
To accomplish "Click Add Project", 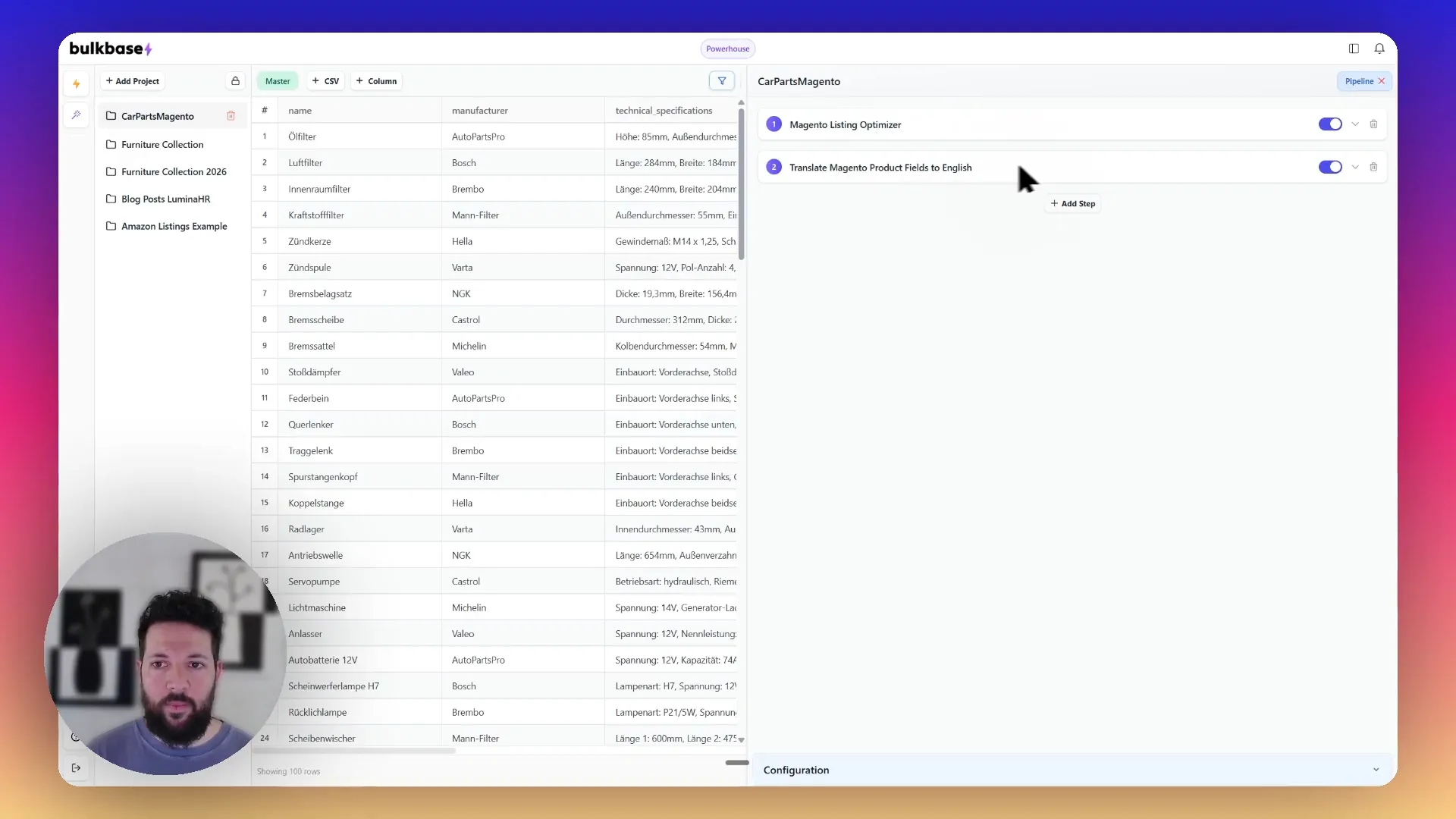I will point(133,81).
